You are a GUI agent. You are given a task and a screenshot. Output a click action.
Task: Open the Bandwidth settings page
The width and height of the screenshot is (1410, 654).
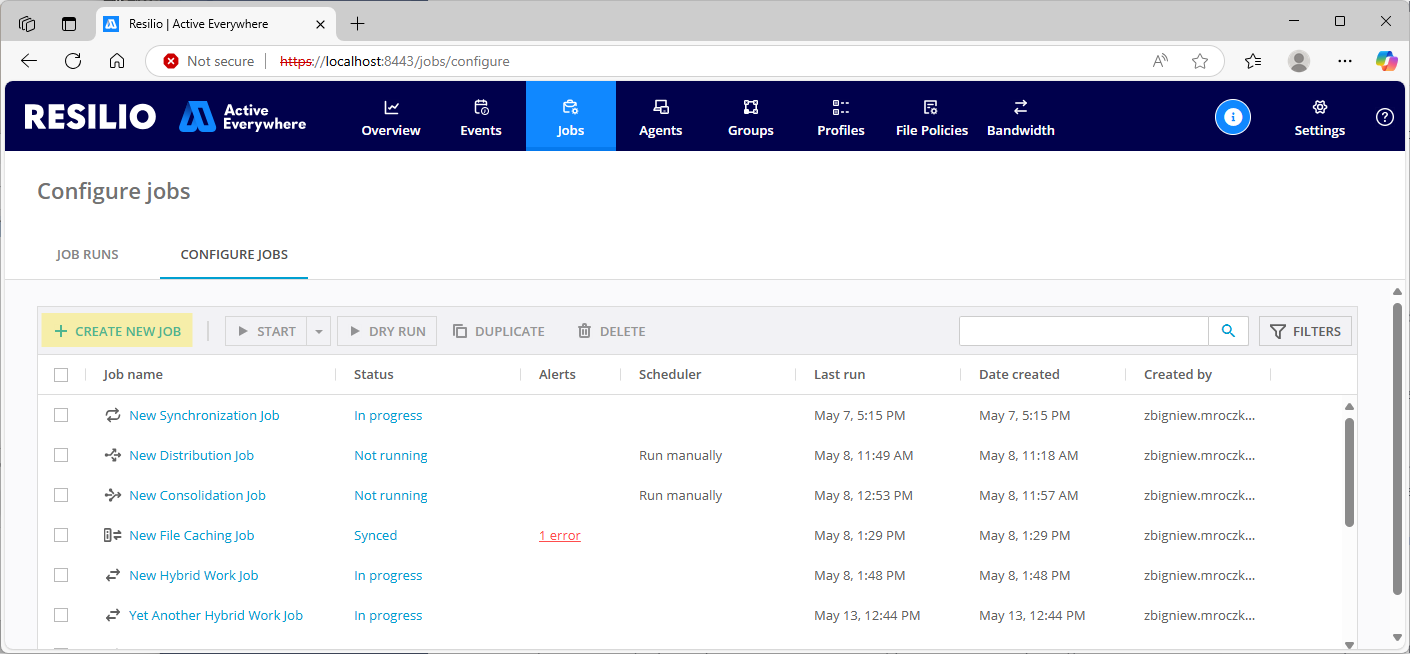[1020, 117]
